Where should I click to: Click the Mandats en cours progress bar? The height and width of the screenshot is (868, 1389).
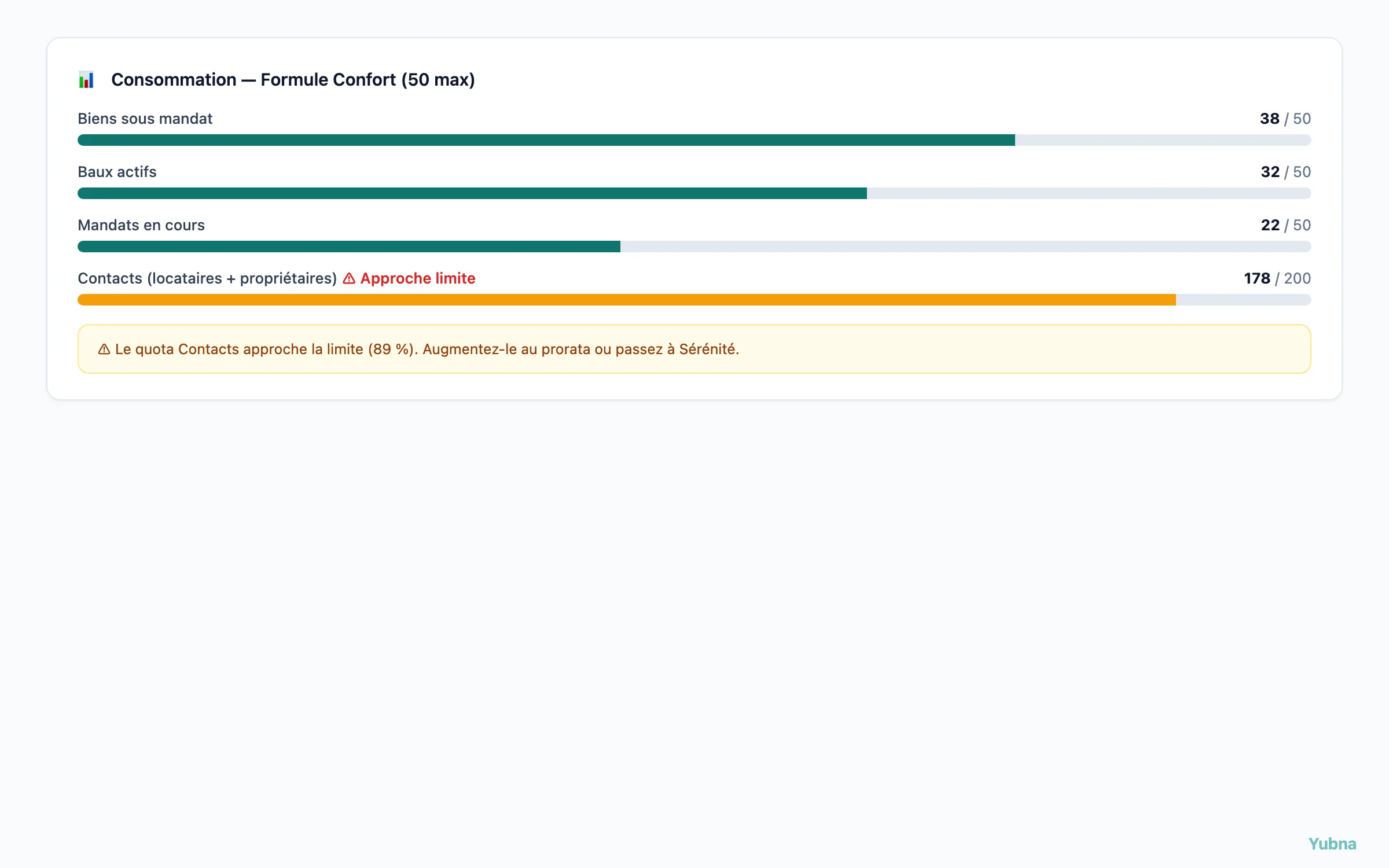(694, 247)
